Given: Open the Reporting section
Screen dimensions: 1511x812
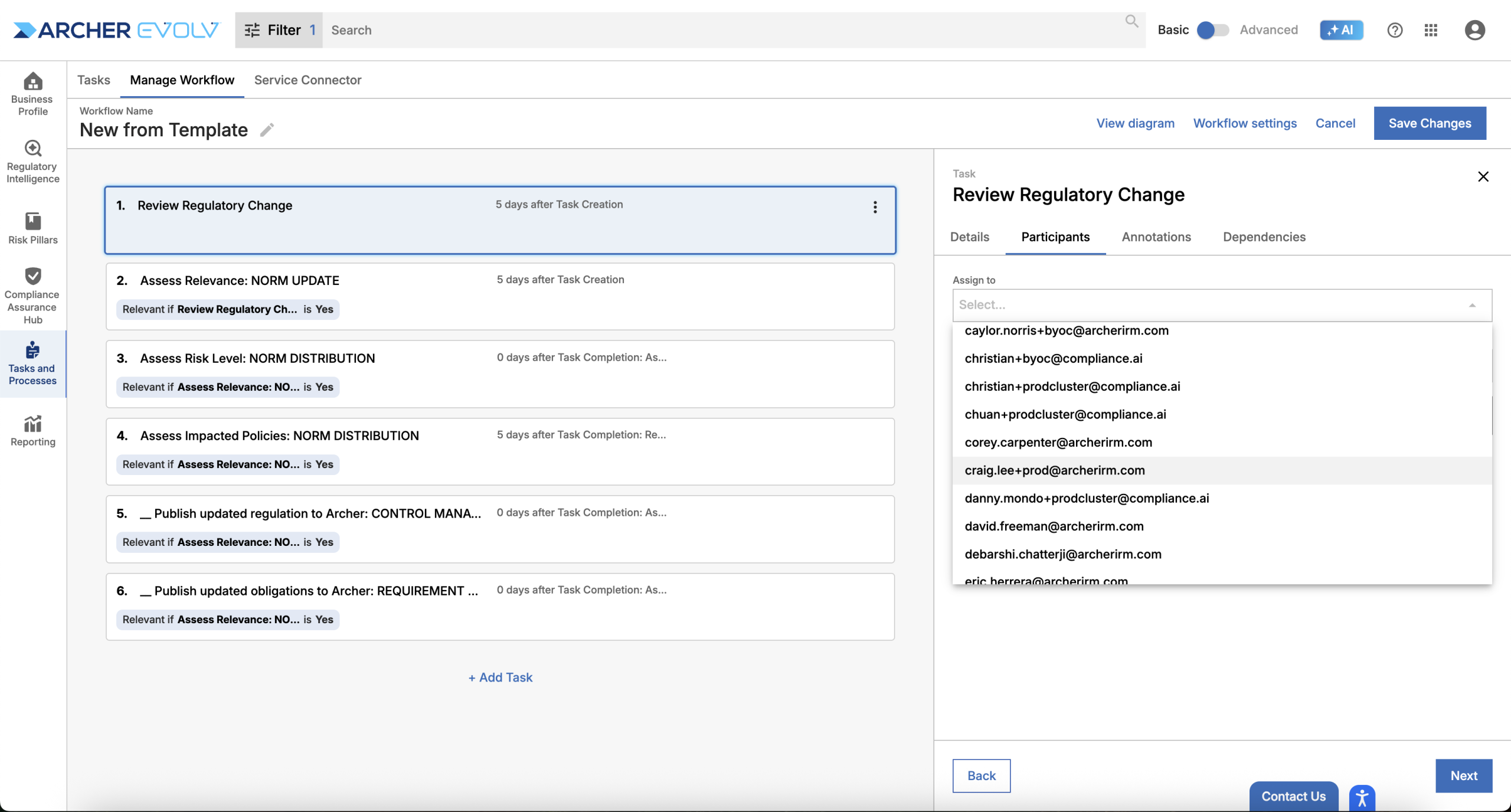Looking at the screenshot, I should [x=32, y=431].
